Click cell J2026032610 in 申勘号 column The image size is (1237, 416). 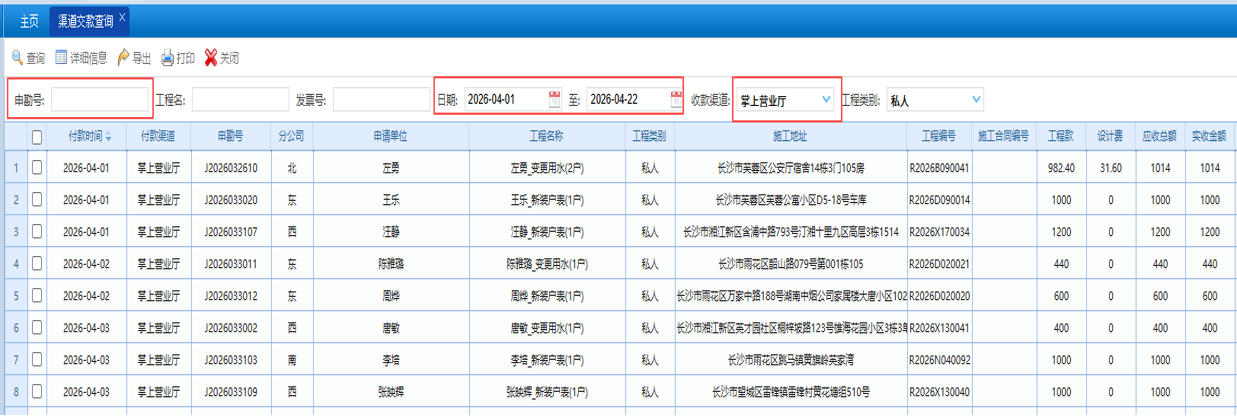tap(231, 168)
